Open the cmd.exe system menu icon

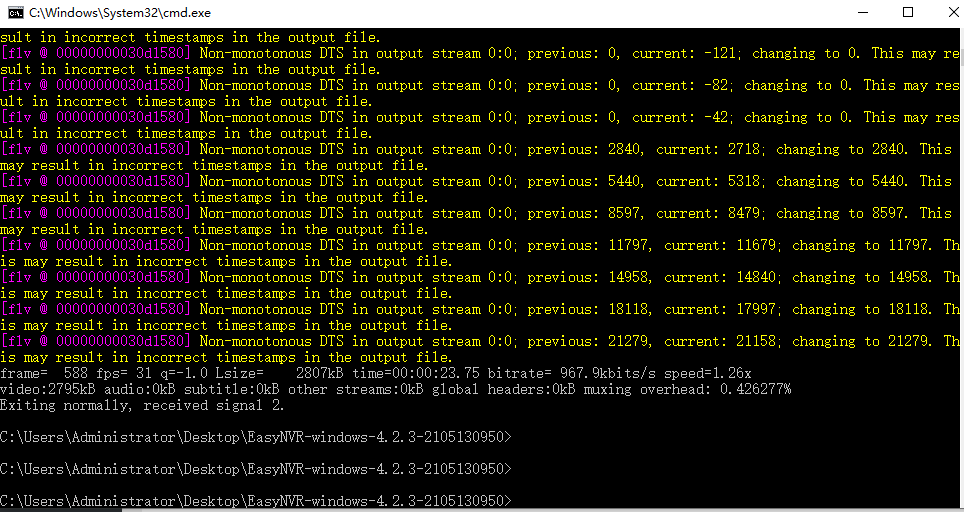click(x=15, y=12)
